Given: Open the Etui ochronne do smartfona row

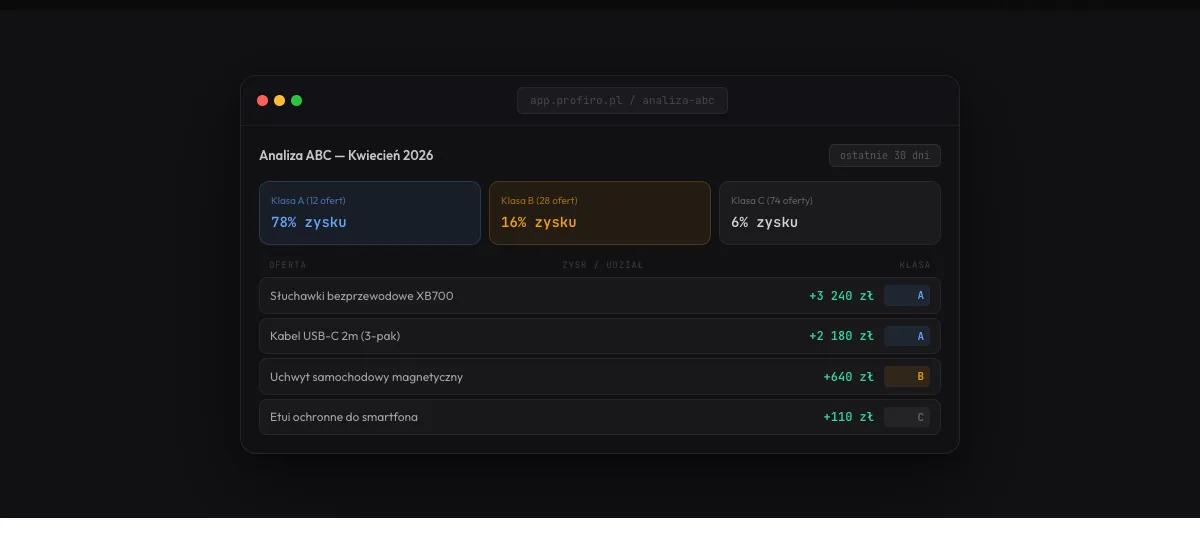Looking at the screenshot, I should click(600, 417).
